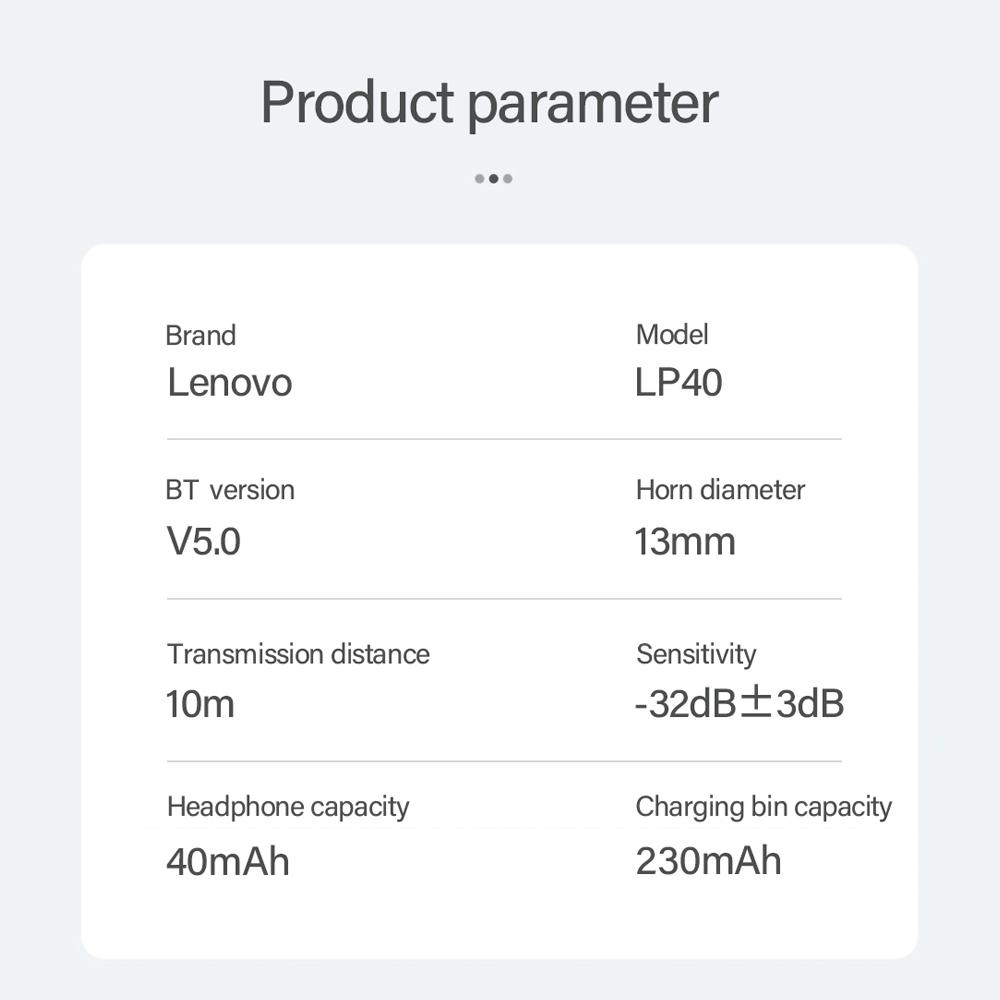Select the "Lenovo" brand value

pyautogui.click(x=229, y=383)
